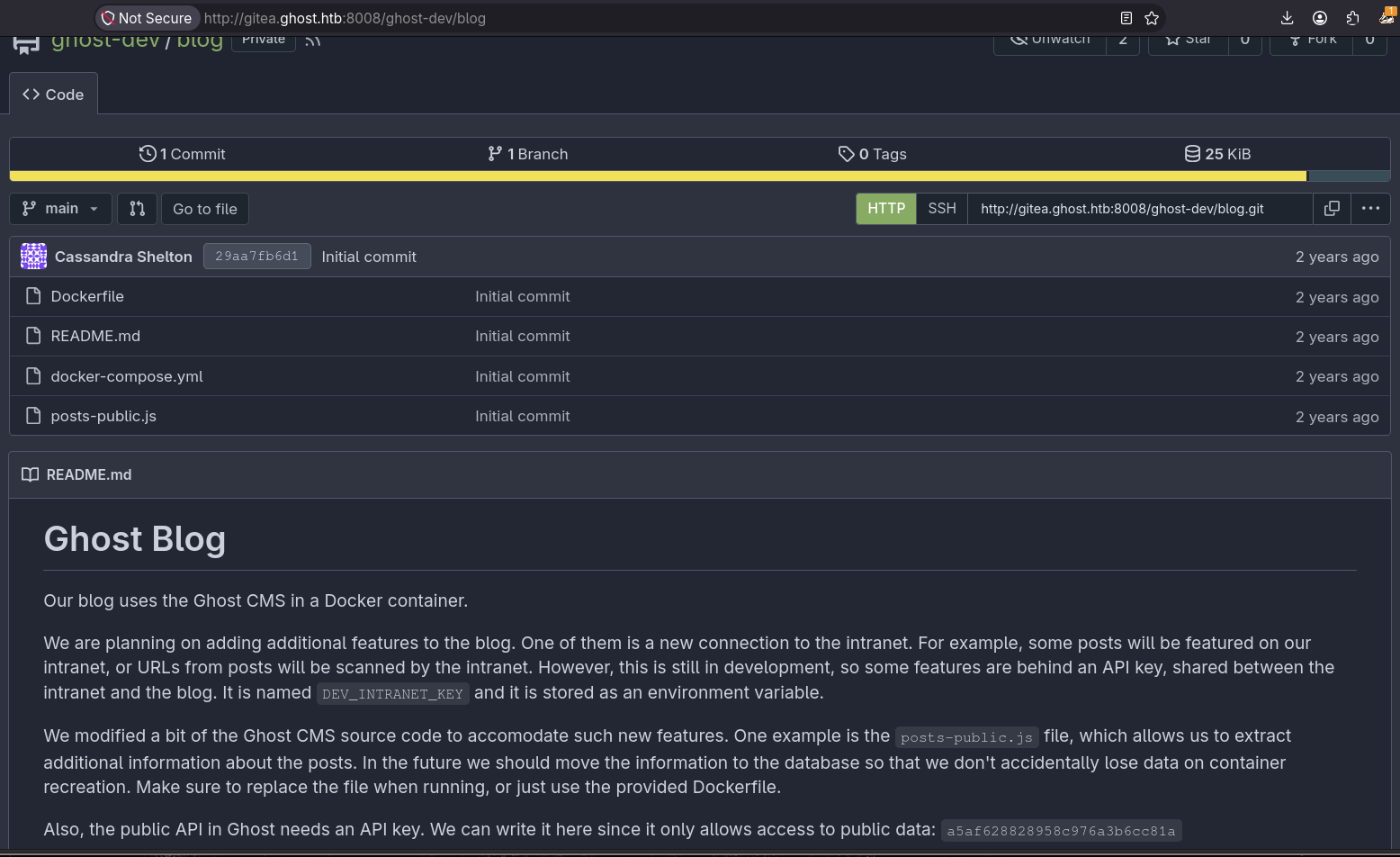Toggle reader view in the address bar
The width and height of the screenshot is (1400, 857).
[x=1126, y=18]
